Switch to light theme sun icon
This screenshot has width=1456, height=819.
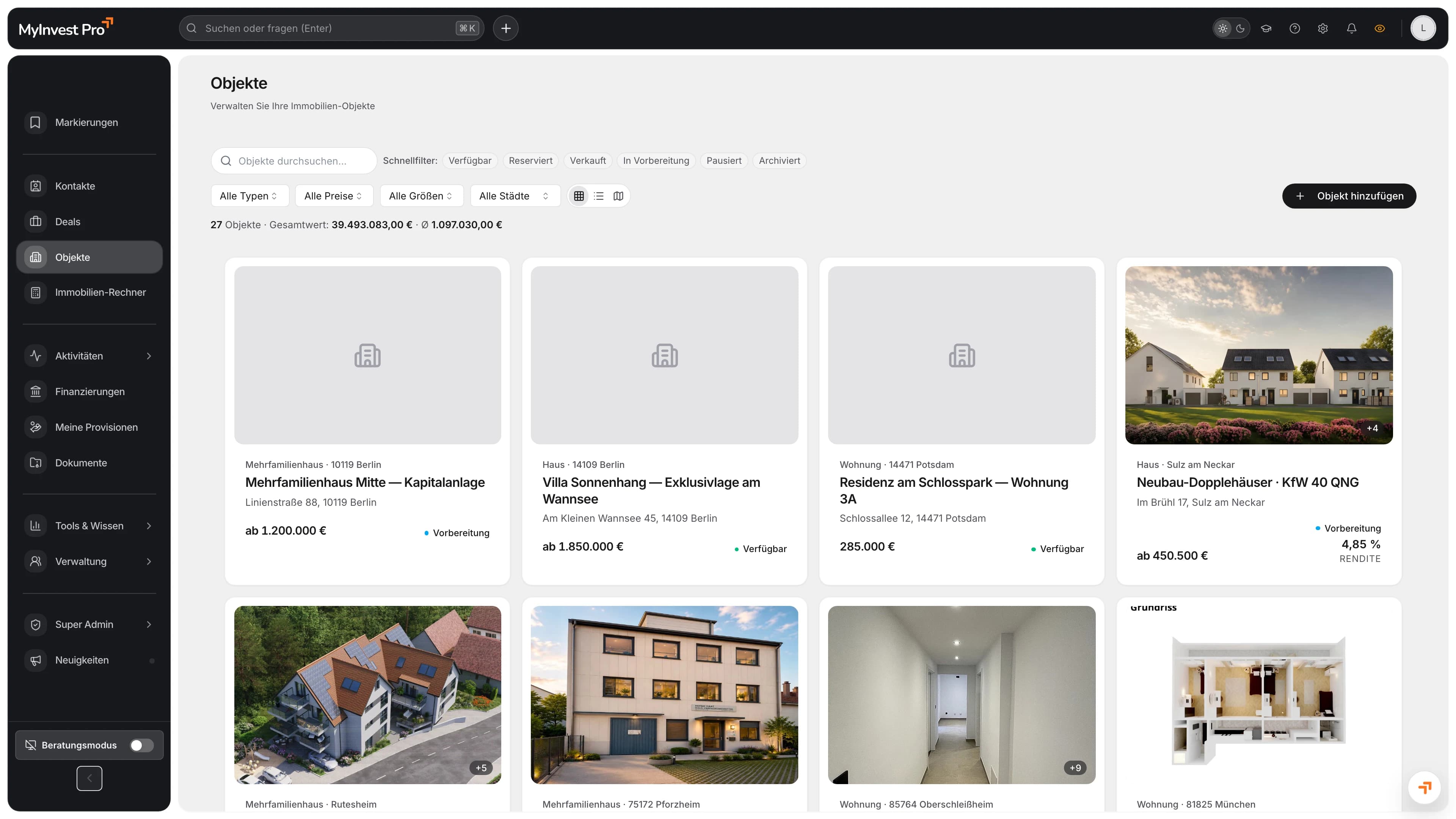[1222, 28]
